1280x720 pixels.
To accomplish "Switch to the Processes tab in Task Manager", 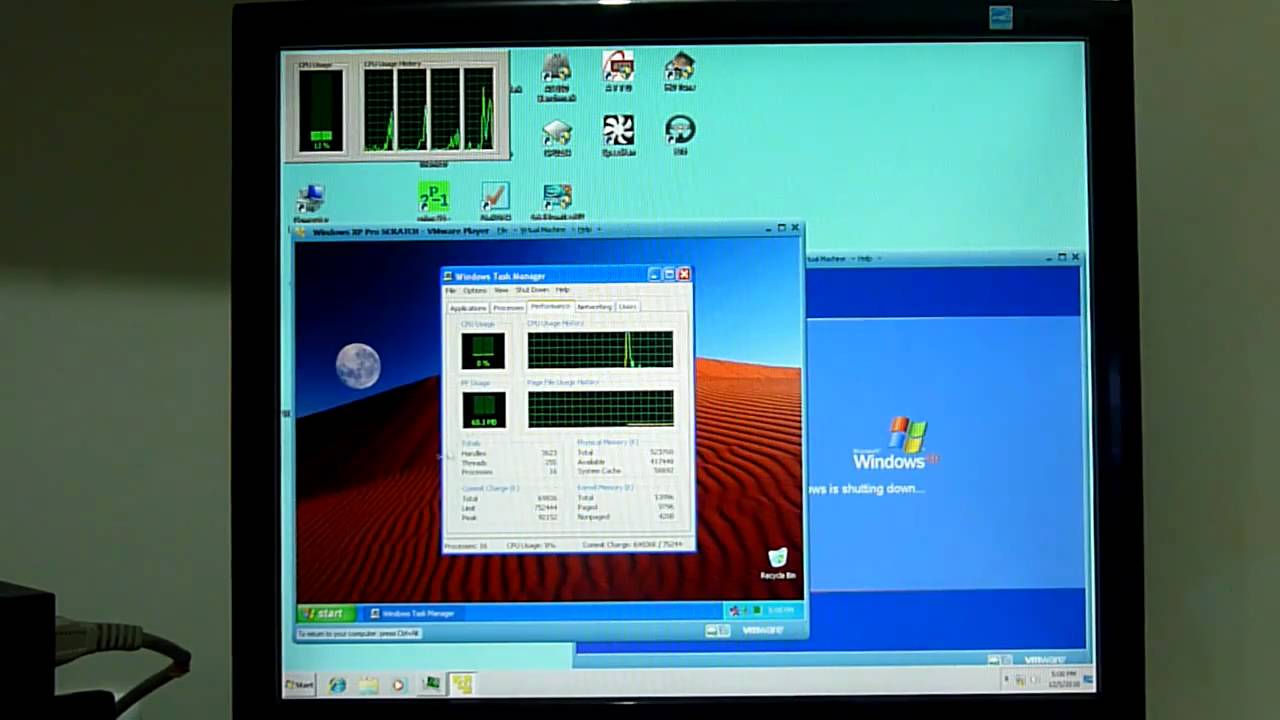I will pos(508,308).
